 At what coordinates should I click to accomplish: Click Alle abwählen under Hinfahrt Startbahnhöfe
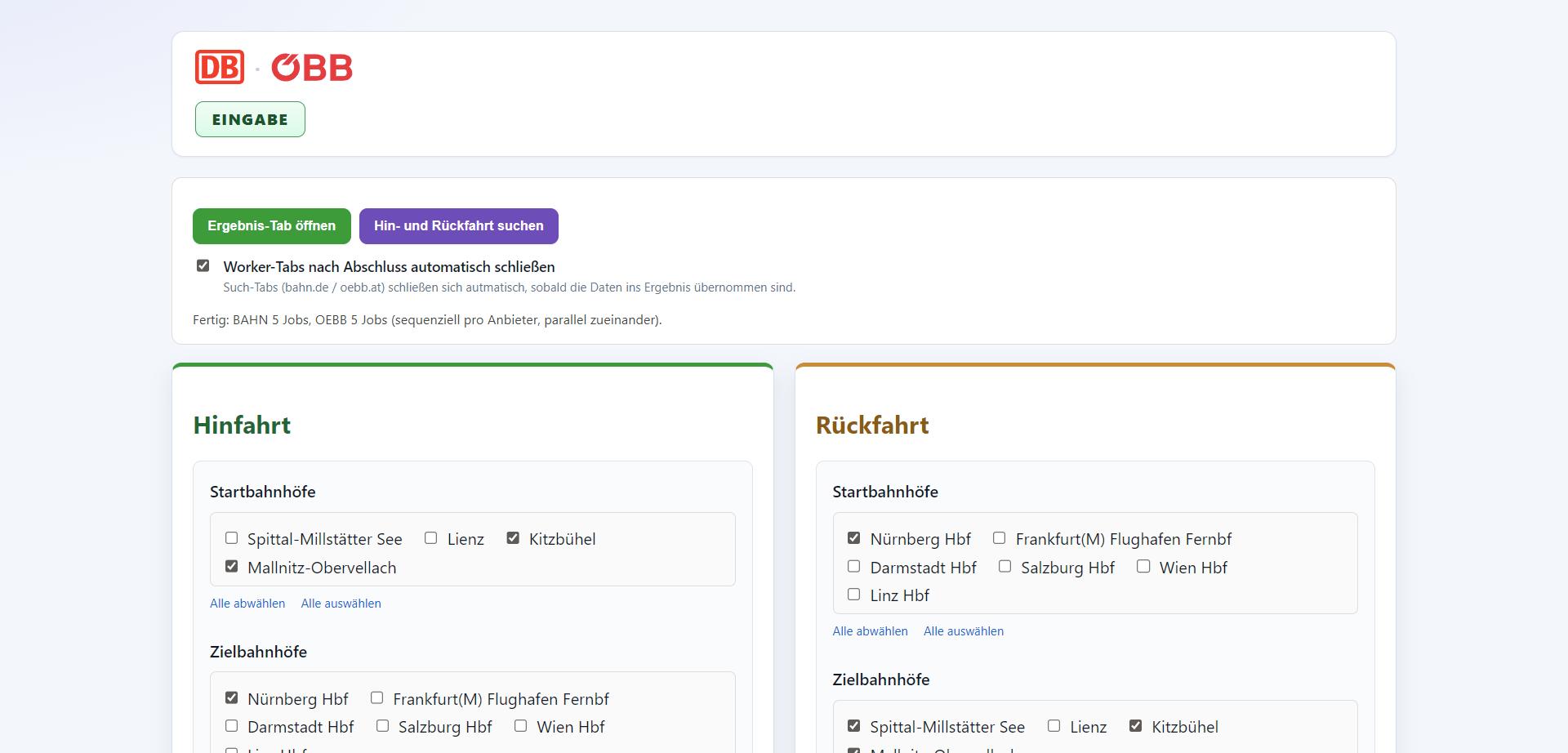(x=247, y=604)
